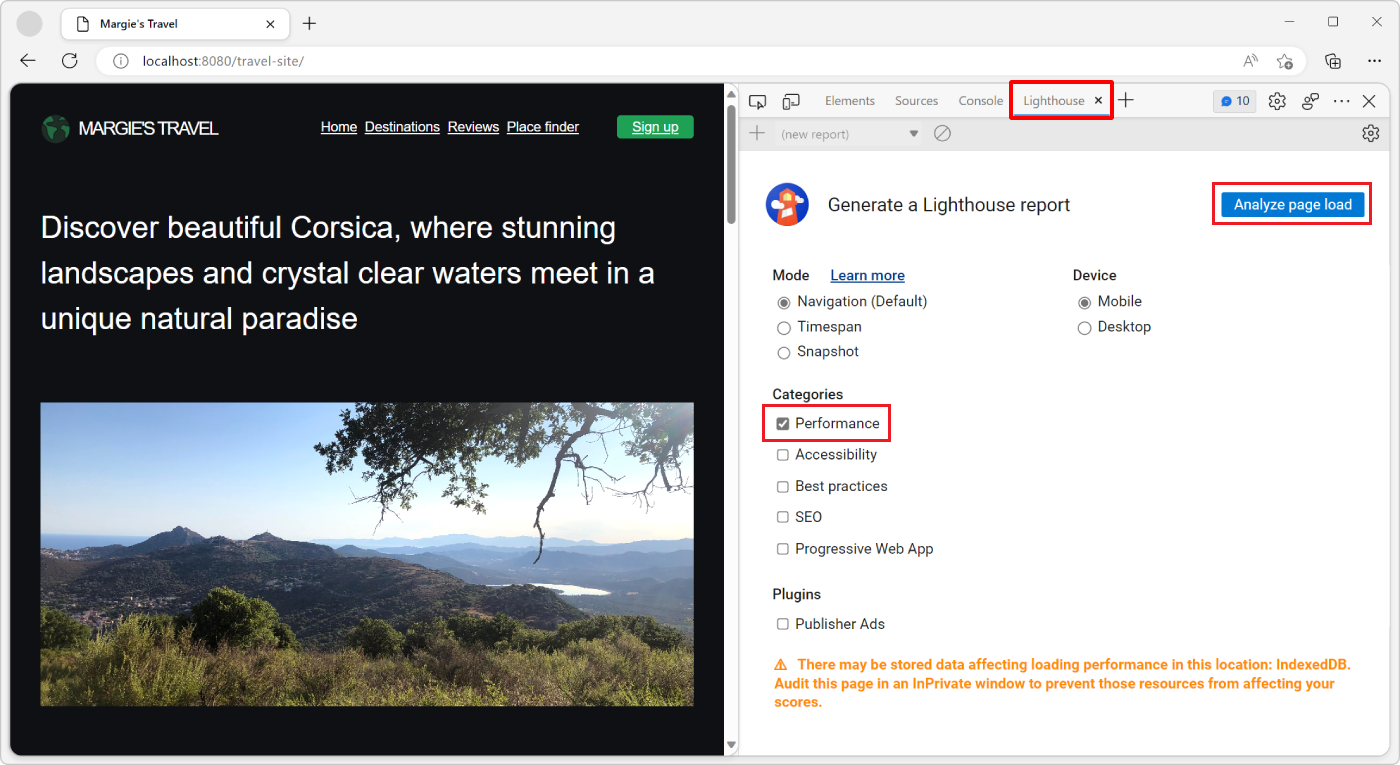This screenshot has height=765, width=1400.
Task: Click the plus icon to add a report
Action: pos(758,132)
